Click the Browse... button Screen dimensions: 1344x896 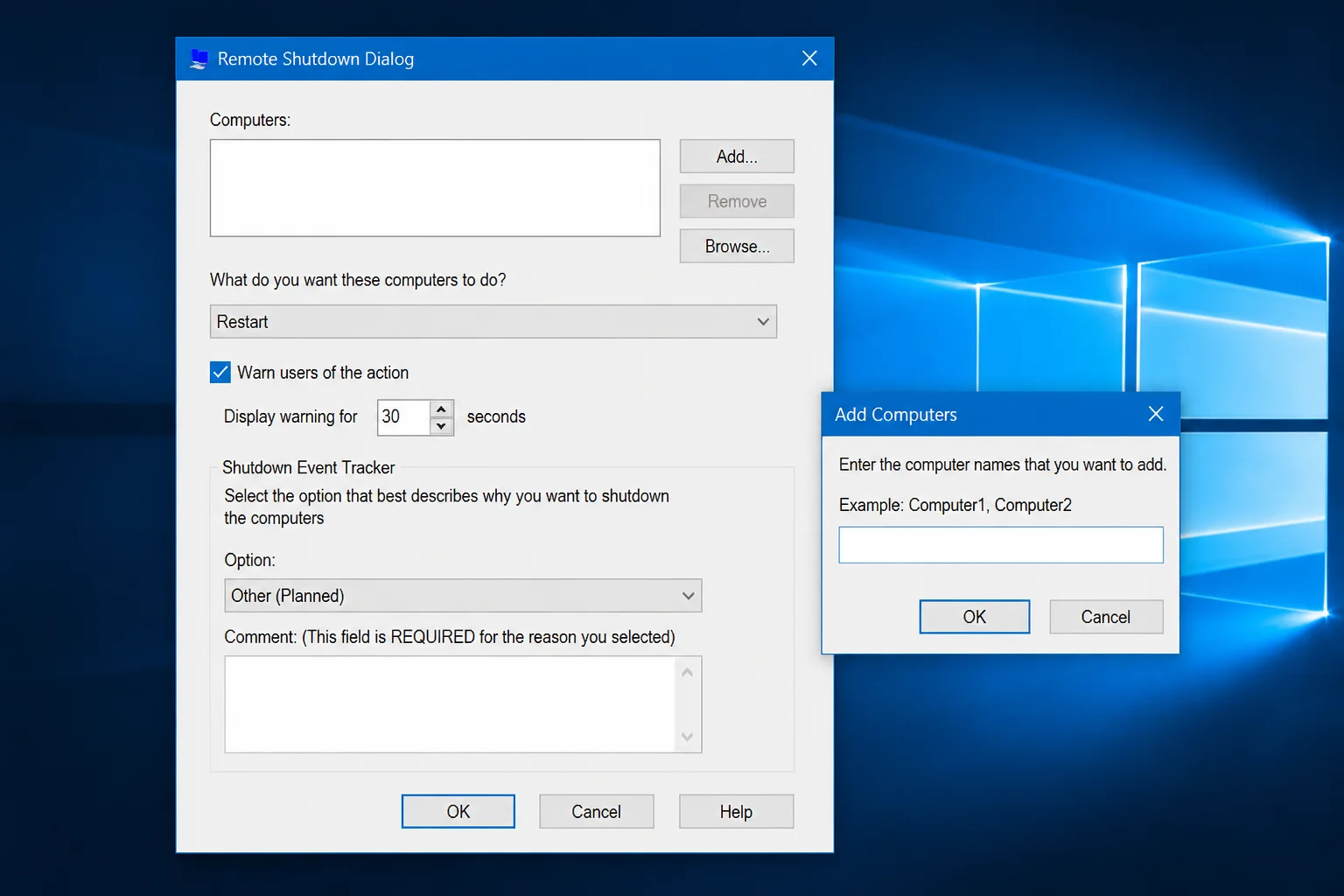coord(737,246)
